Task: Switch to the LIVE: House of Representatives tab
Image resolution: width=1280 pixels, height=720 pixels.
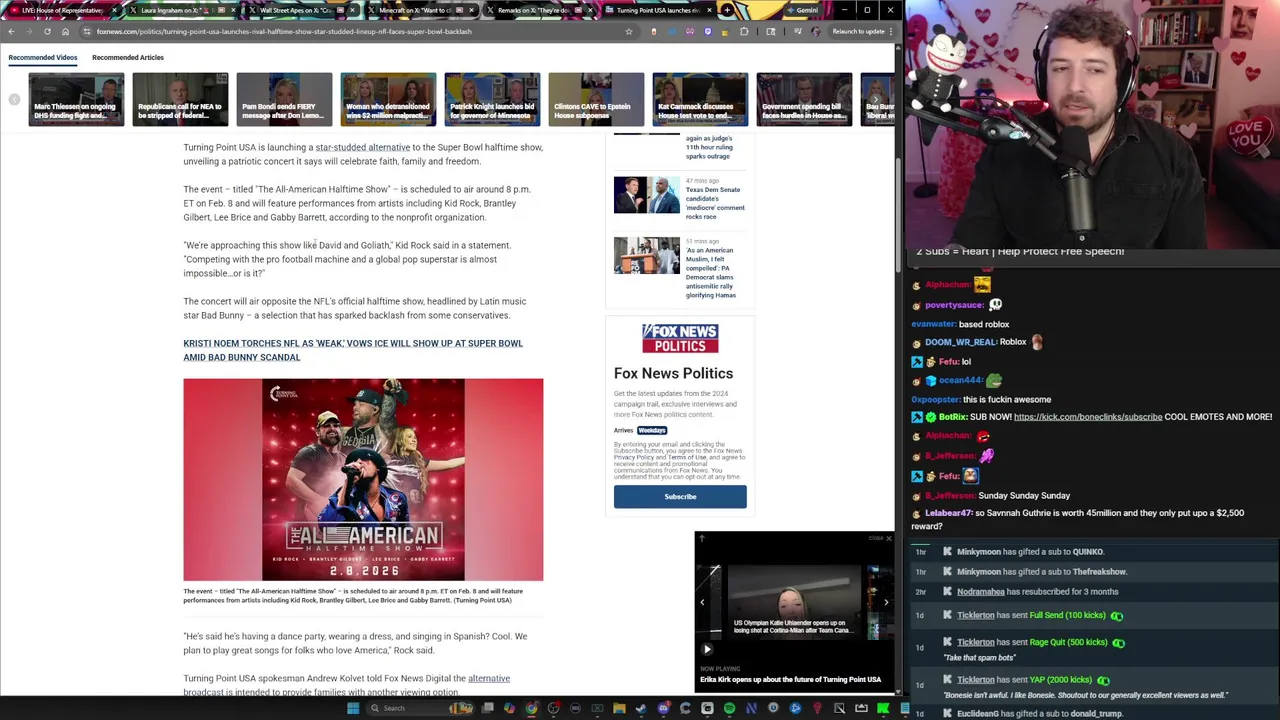Action: click(60, 10)
